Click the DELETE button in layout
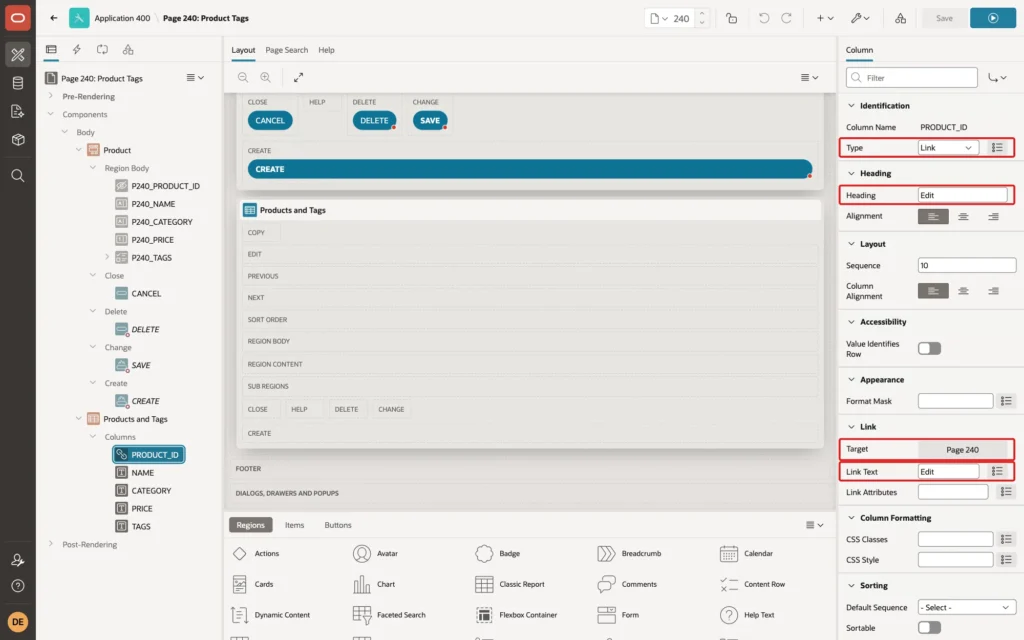Image resolution: width=1024 pixels, height=640 pixels. pyautogui.click(x=374, y=120)
